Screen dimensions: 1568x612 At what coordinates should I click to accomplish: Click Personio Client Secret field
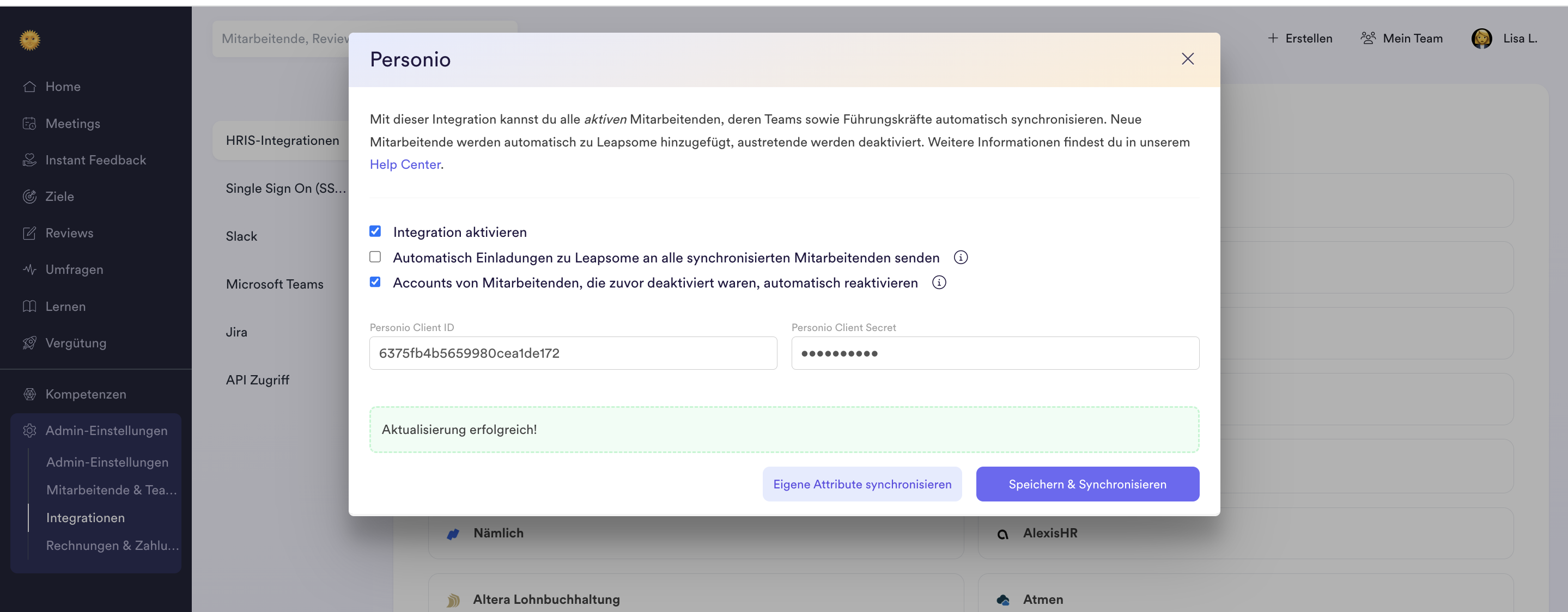coord(995,353)
